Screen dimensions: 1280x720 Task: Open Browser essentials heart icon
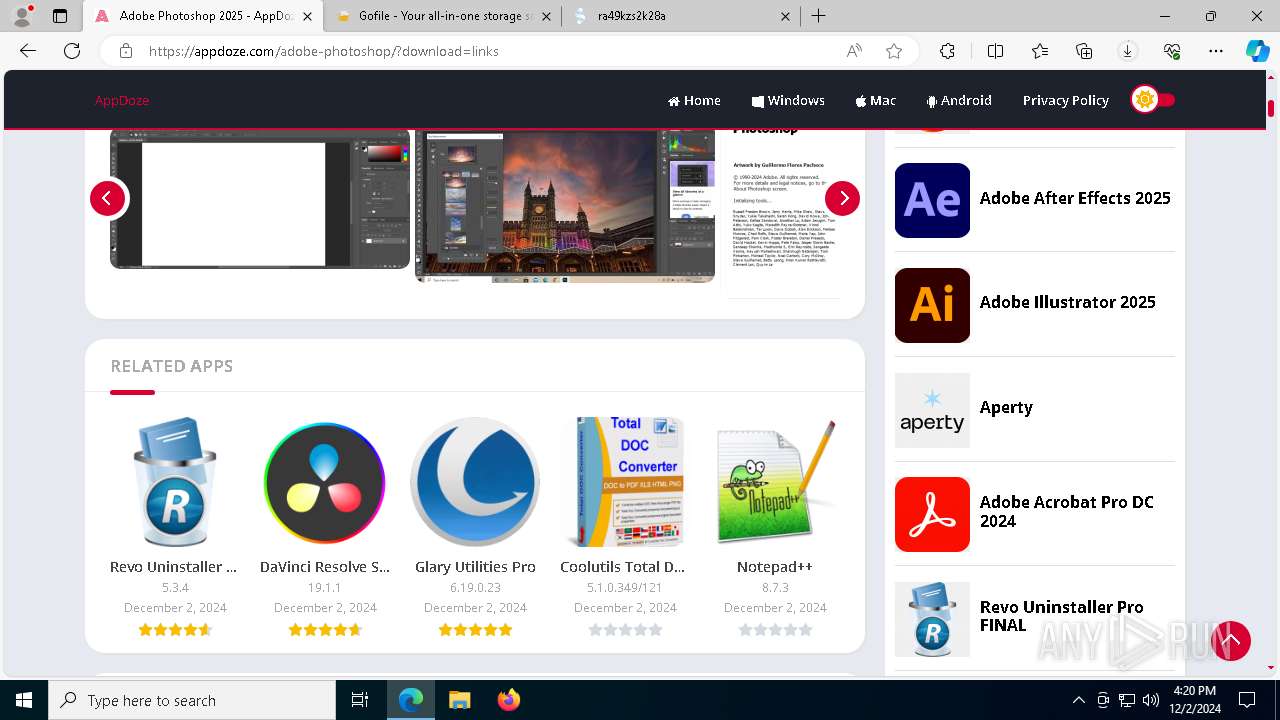tap(1172, 51)
